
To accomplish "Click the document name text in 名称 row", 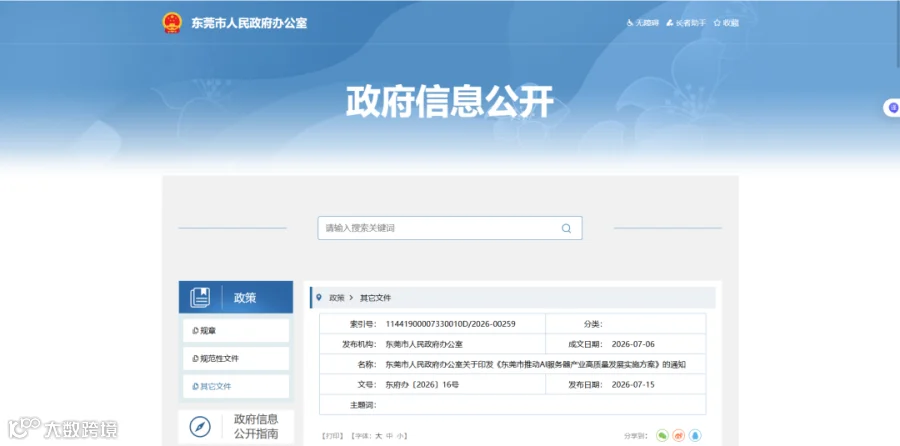I will coord(536,364).
